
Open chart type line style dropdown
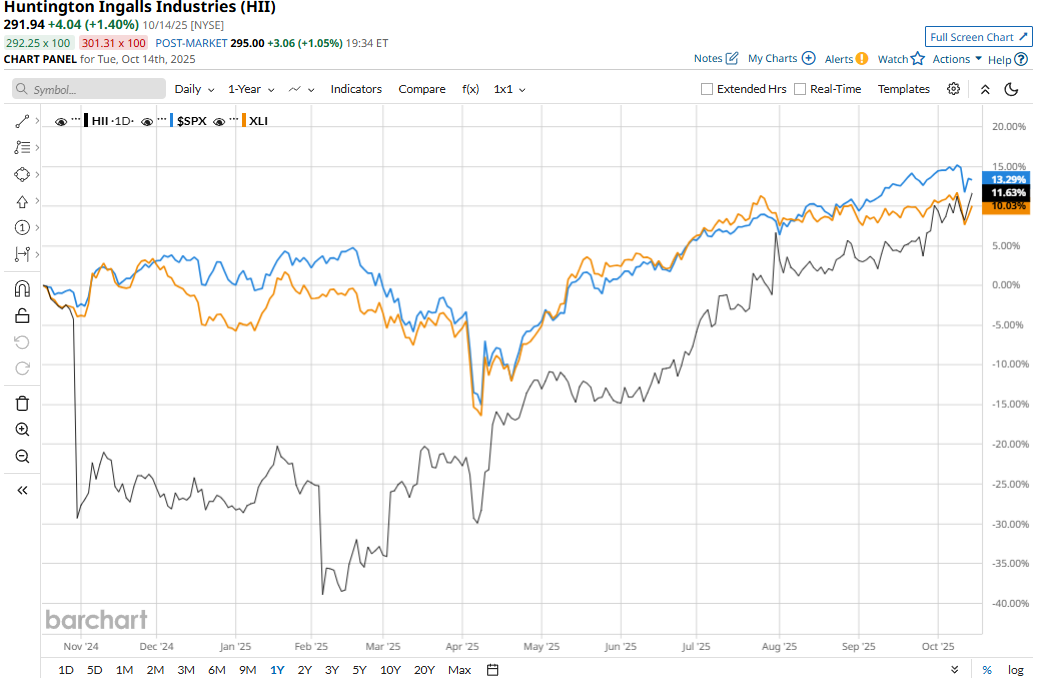pyautogui.click(x=301, y=89)
